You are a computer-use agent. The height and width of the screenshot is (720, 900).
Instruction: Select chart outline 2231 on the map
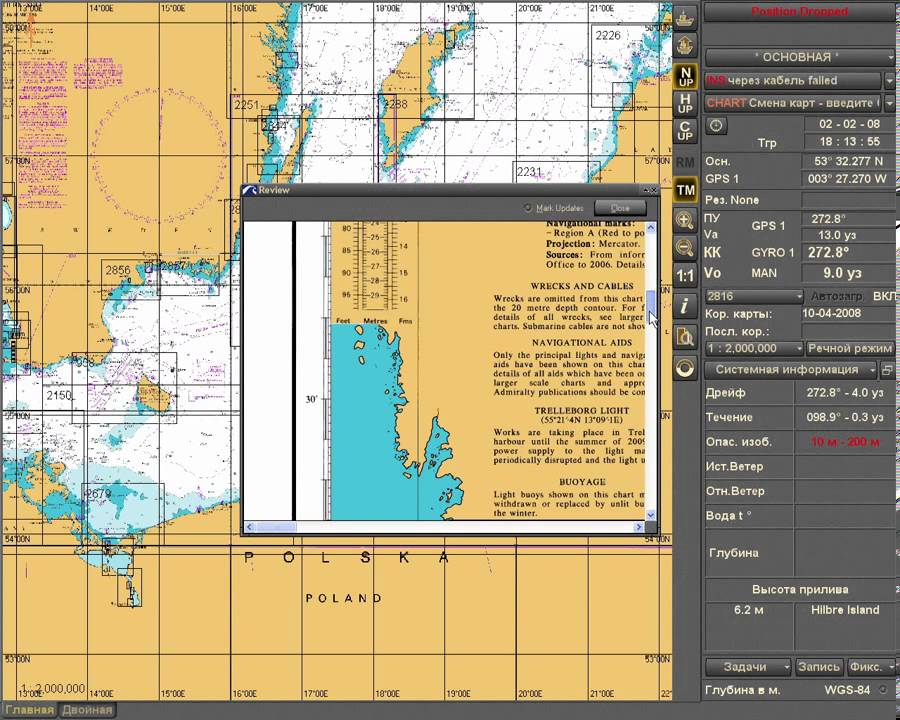tap(529, 172)
